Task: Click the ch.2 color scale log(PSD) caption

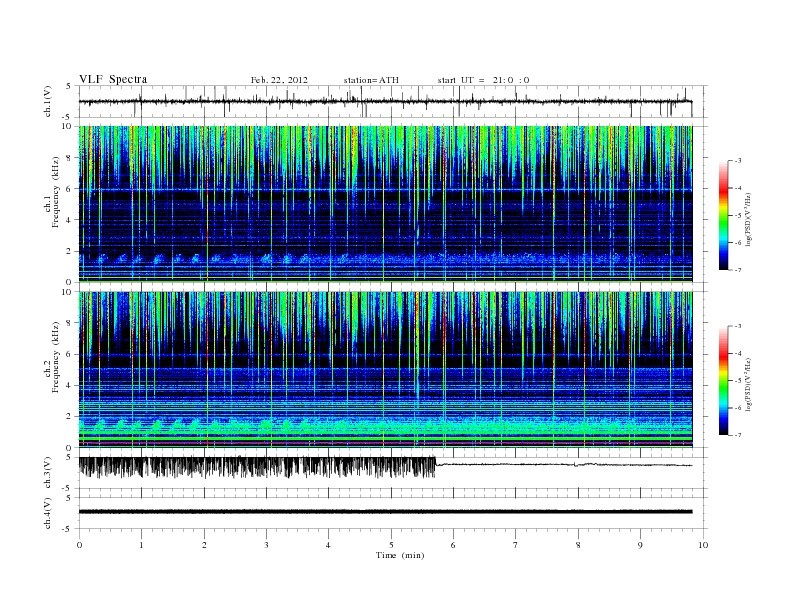Action: (x=748, y=383)
